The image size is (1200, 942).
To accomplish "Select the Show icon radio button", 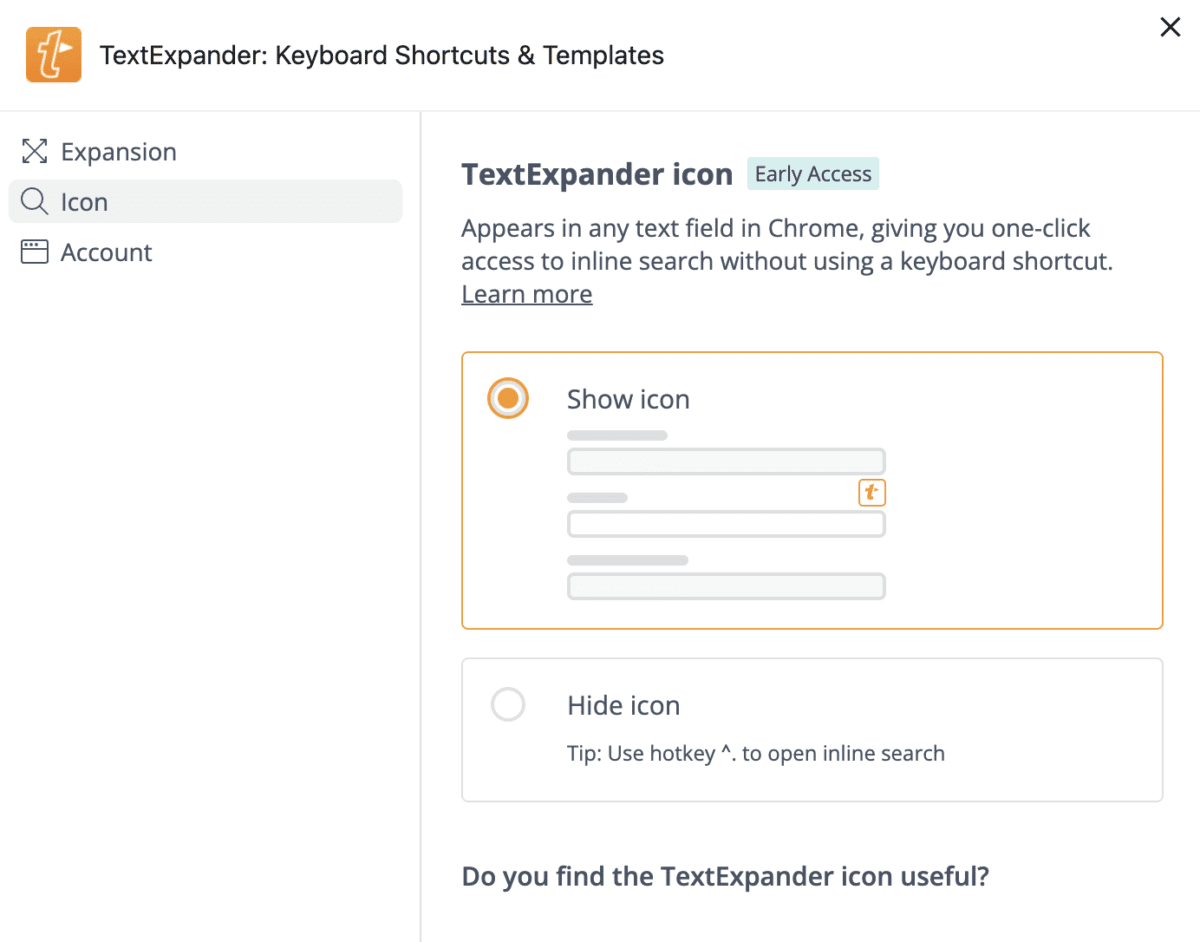I will (x=508, y=399).
